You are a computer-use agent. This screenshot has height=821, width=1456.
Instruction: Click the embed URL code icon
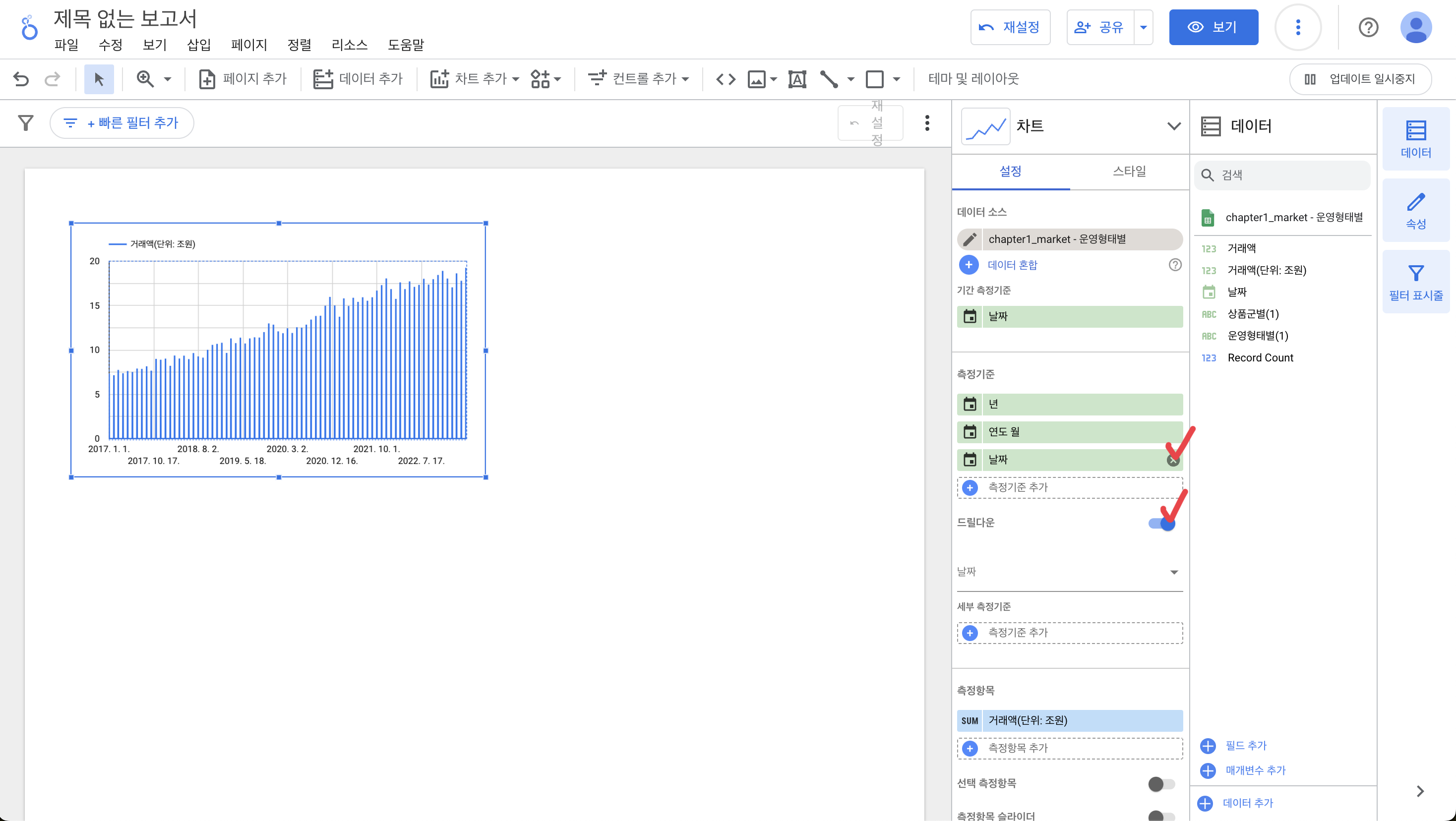(726, 79)
